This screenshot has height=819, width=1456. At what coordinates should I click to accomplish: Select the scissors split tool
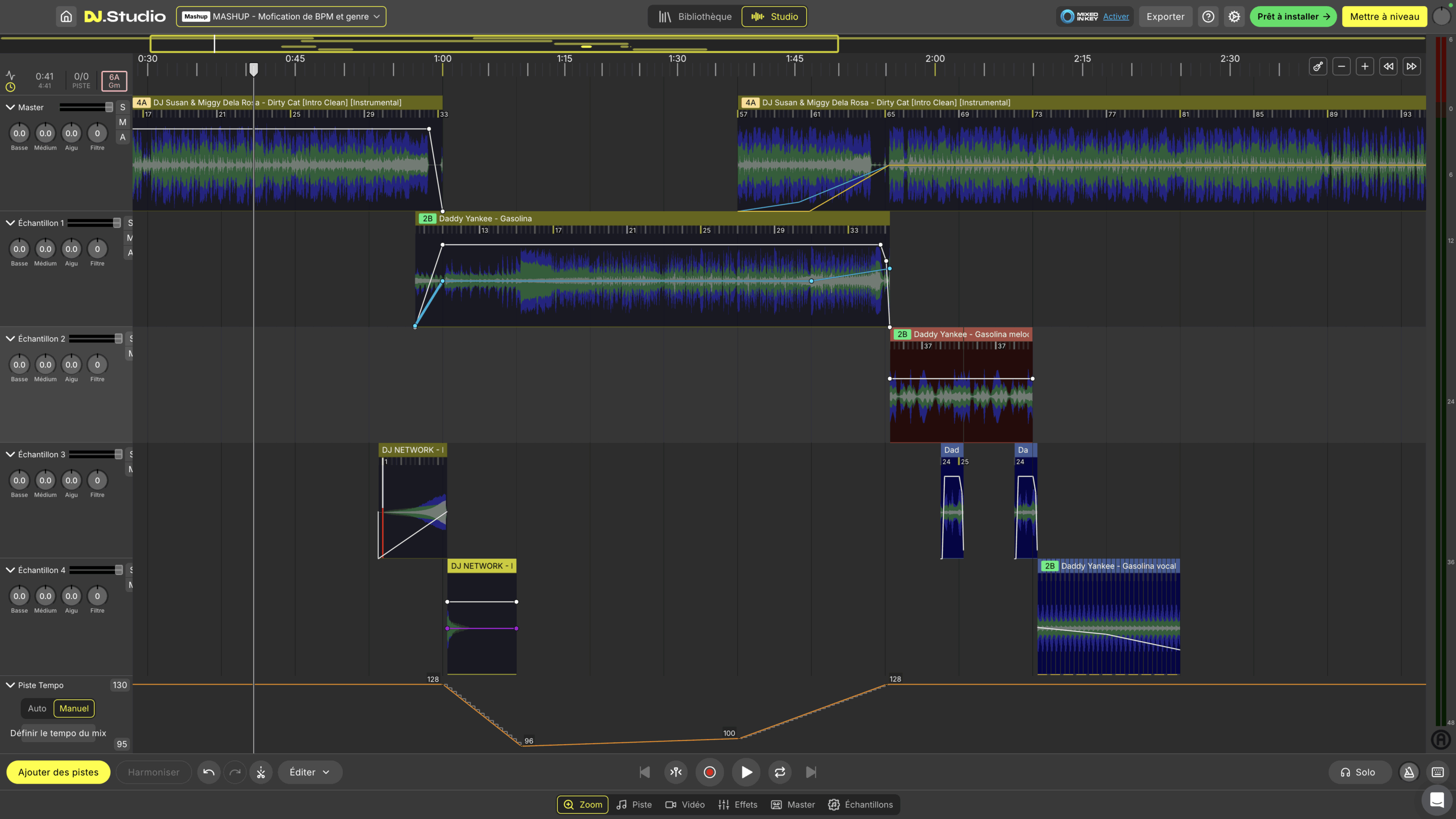(260, 772)
